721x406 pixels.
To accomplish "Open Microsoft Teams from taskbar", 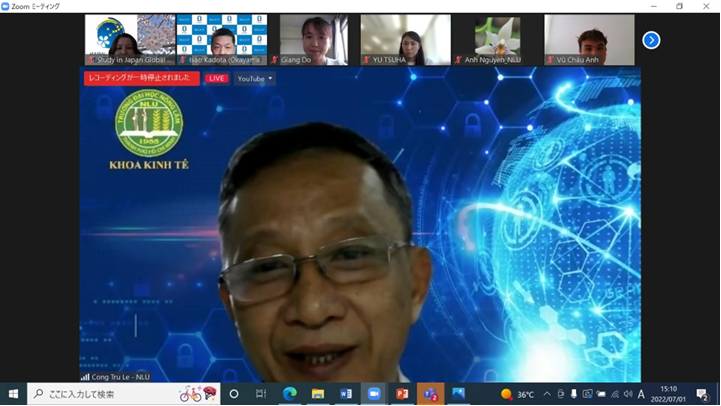I will coord(430,394).
